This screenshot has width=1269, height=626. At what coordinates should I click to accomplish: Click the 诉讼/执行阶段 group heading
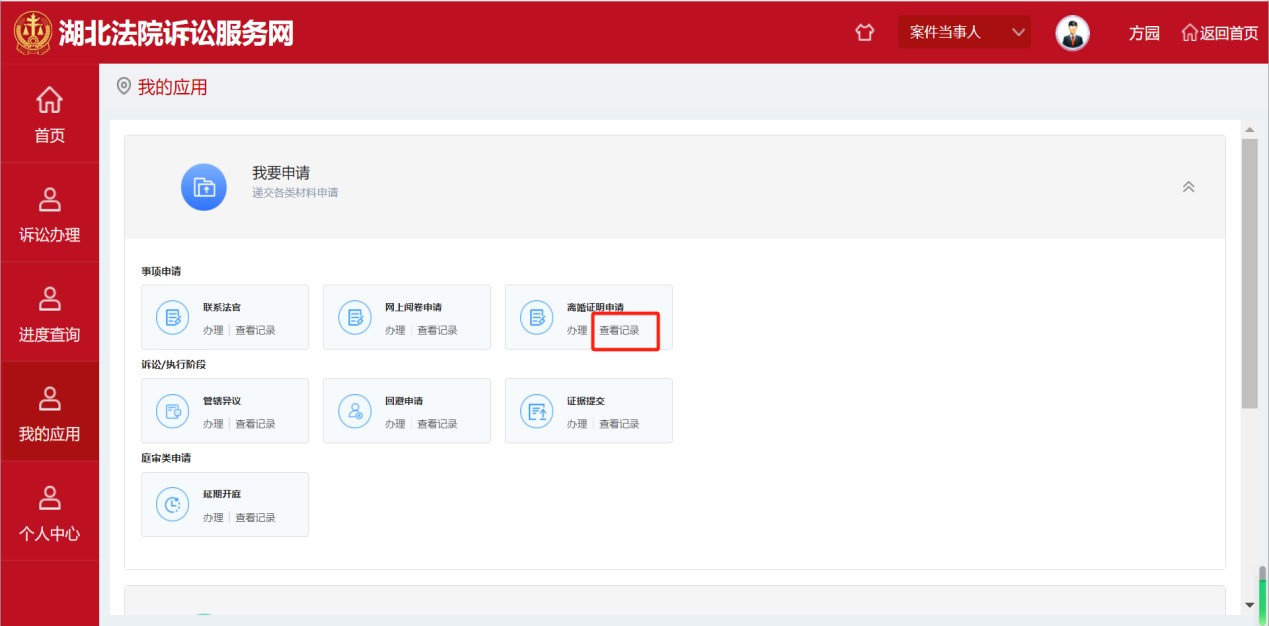173,364
